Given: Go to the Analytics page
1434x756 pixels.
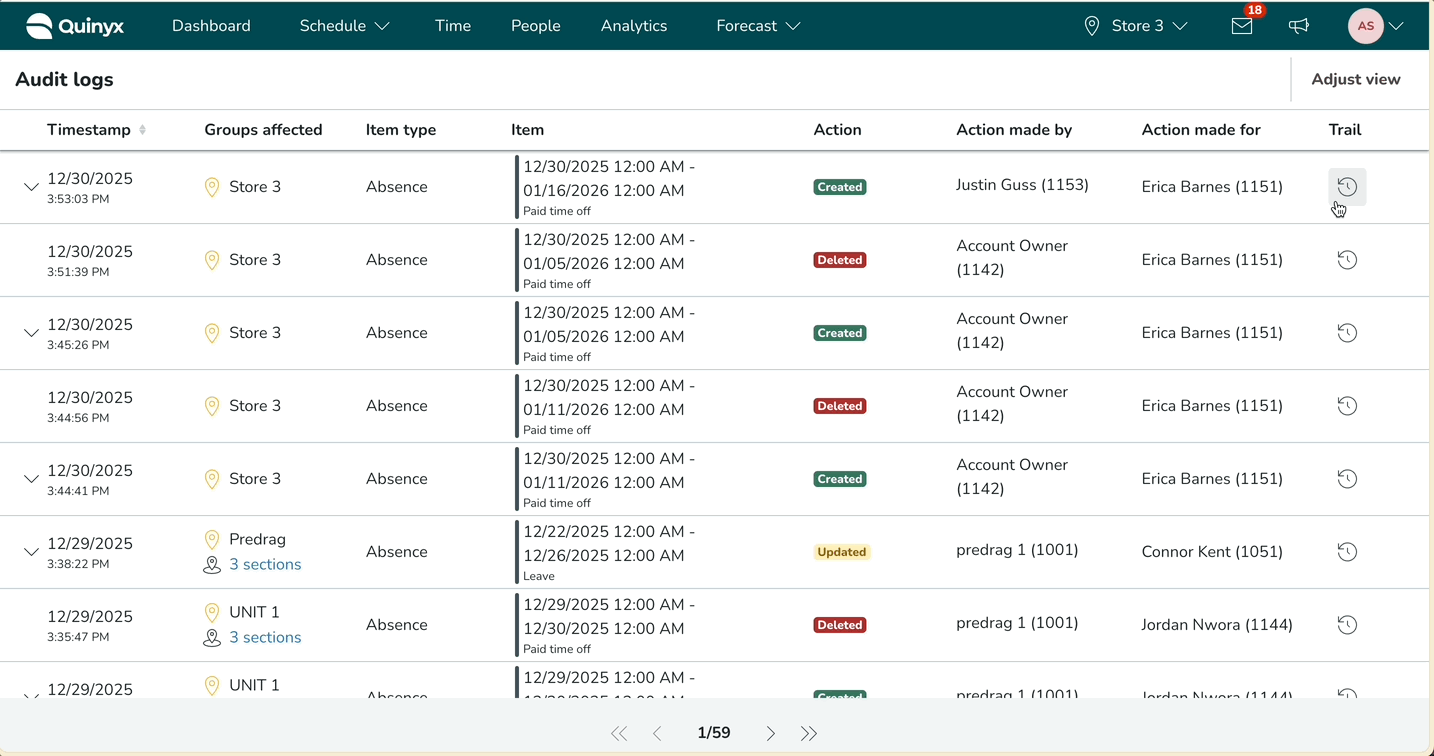Looking at the screenshot, I should tap(633, 26).
